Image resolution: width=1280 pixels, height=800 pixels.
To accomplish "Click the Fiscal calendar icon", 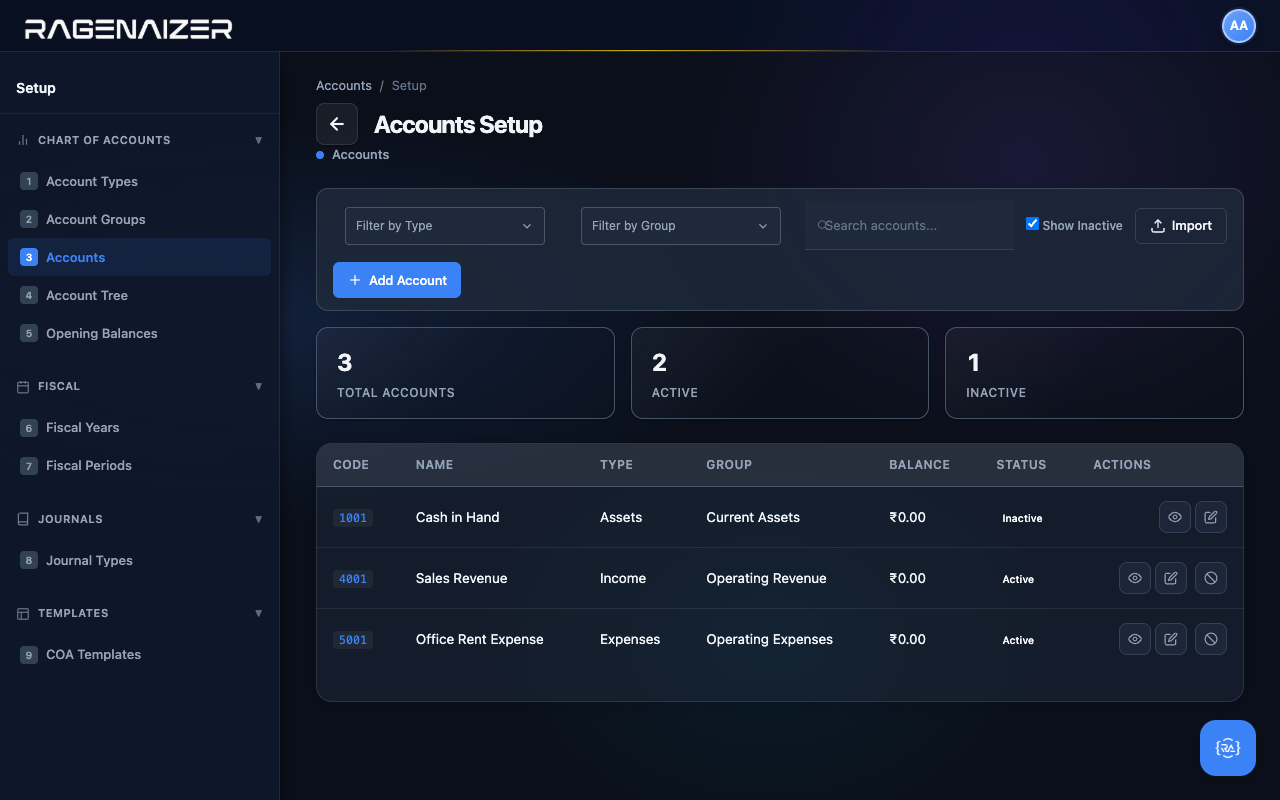I will pos(23,386).
